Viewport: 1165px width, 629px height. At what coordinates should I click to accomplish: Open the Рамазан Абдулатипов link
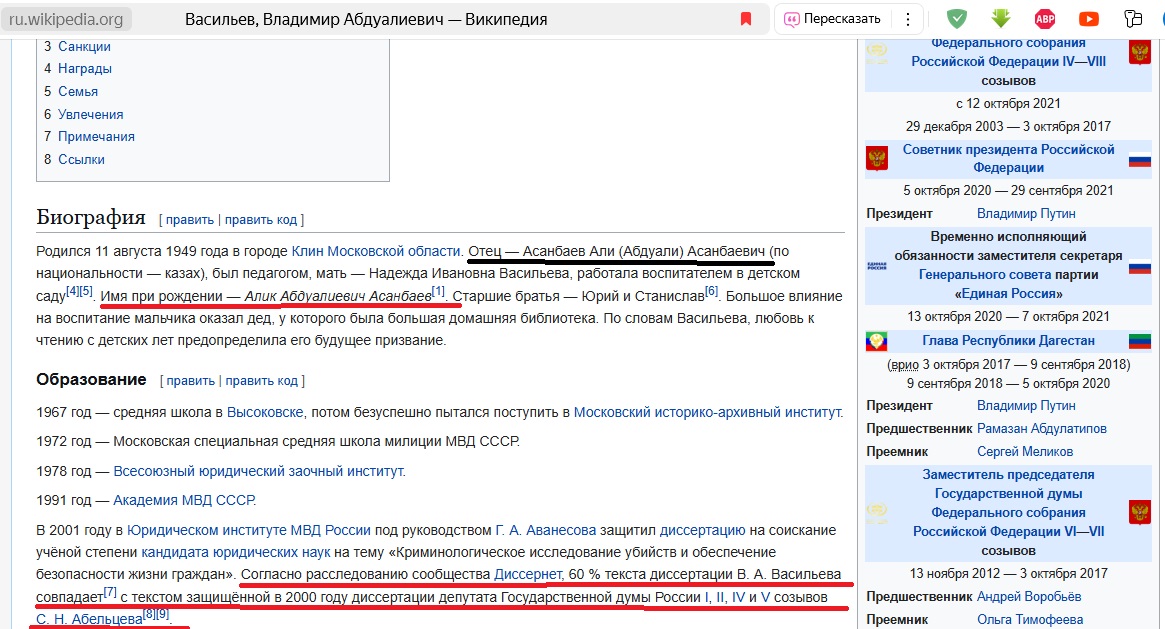click(1042, 428)
